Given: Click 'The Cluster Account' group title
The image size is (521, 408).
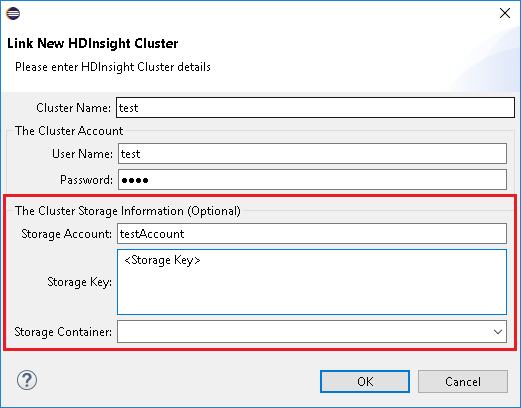Looking at the screenshot, I should coord(69,131).
